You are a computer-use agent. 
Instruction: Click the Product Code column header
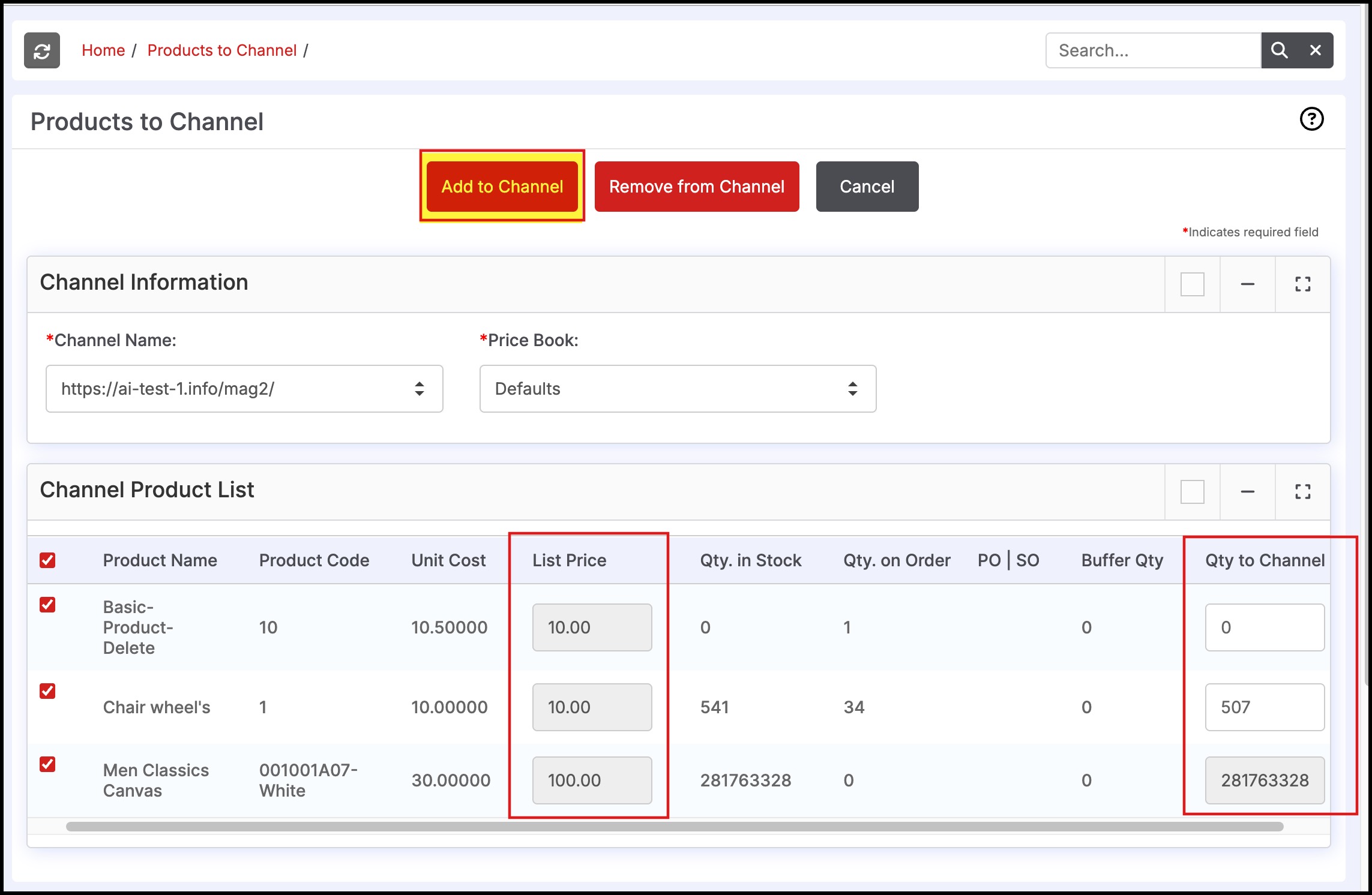(x=314, y=560)
